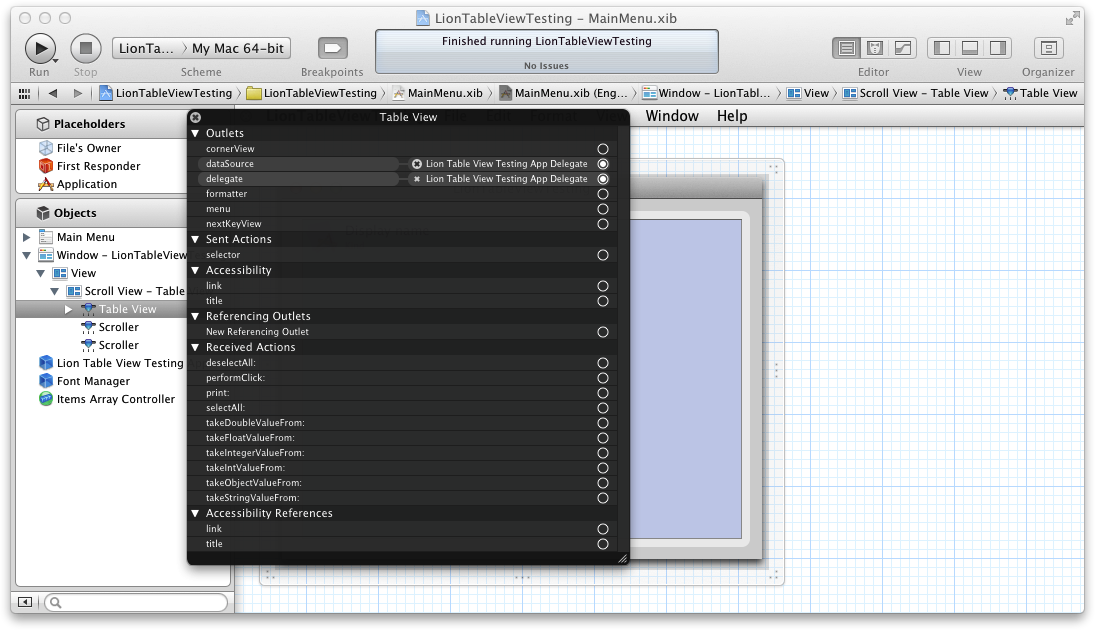Click delegate outlet connection circle
This screenshot has height=630, width=1095.
point(603,180)
